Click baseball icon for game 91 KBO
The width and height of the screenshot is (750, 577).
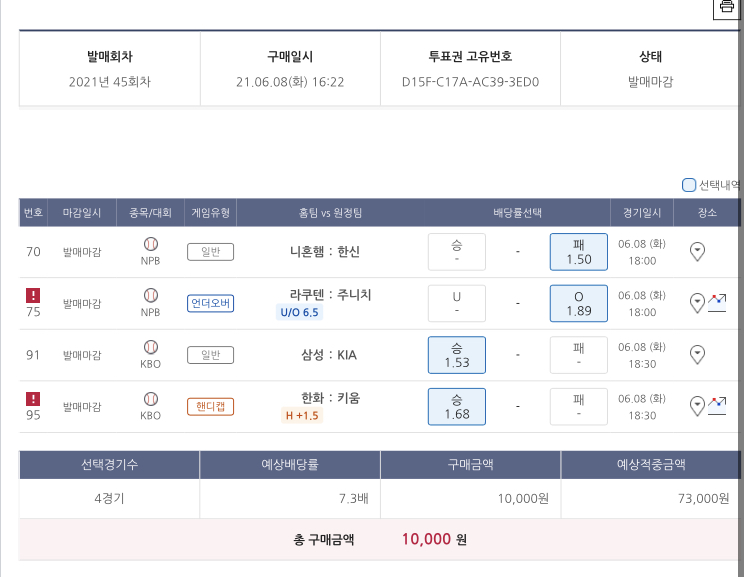click(151, 347)
